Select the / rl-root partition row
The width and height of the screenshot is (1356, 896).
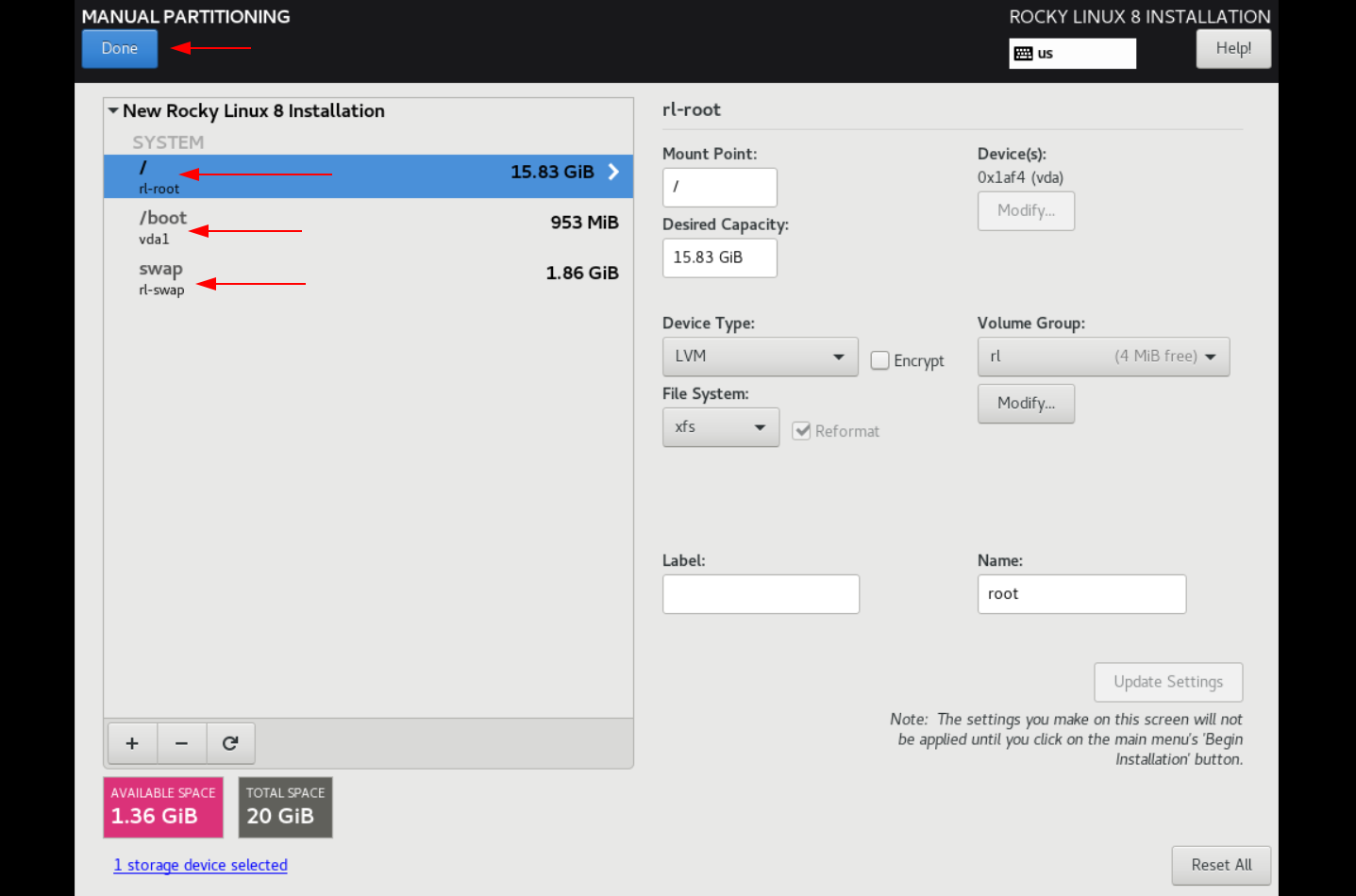[368, 176]
